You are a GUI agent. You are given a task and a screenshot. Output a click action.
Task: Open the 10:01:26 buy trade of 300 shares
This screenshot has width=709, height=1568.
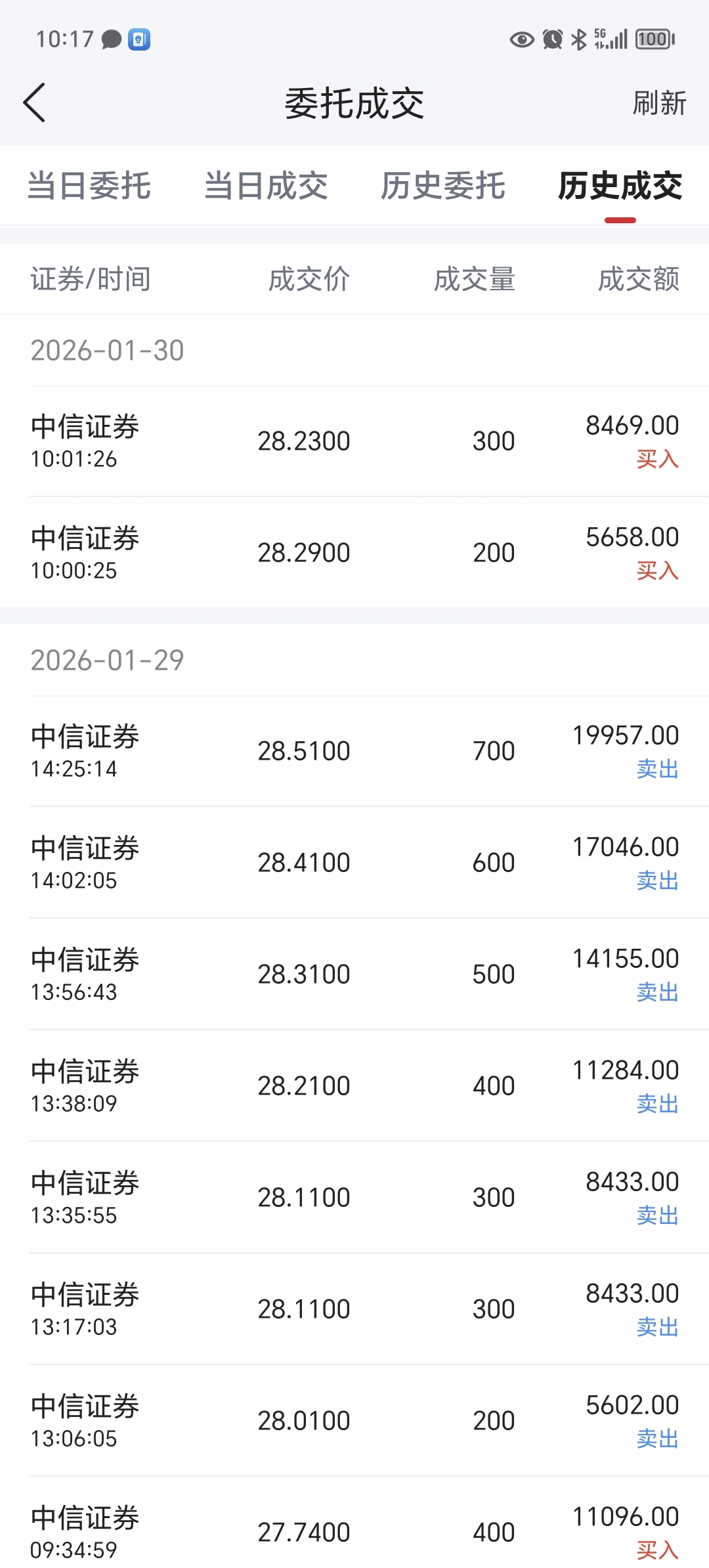pos(354,441)
